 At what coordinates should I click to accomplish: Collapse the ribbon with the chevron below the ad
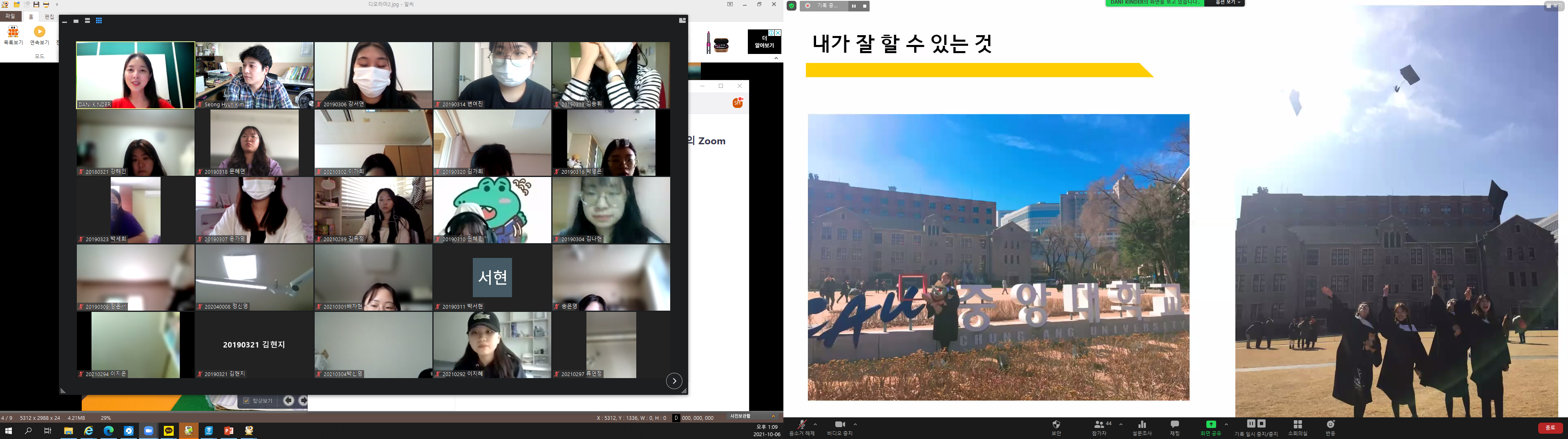776,58
